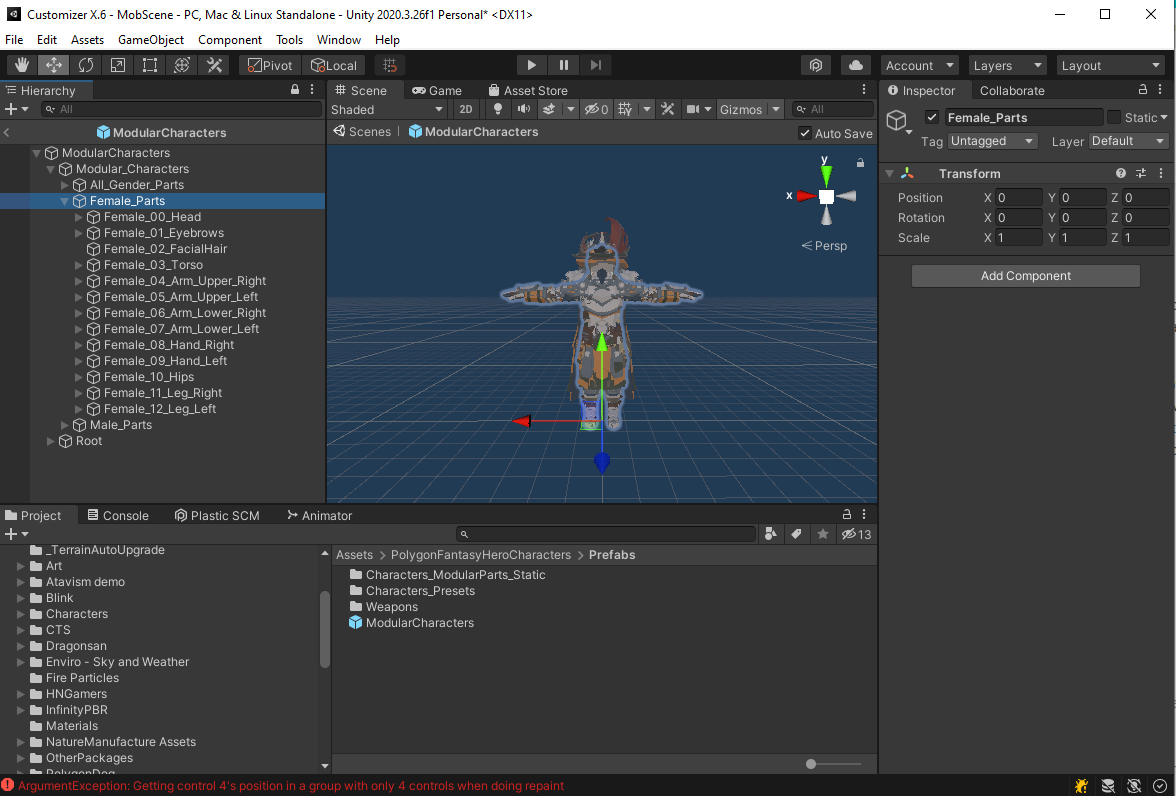The width and height of the screenshot is (1176, 796).
Task: Select the Rect transform tool
Action: point(150,65)
